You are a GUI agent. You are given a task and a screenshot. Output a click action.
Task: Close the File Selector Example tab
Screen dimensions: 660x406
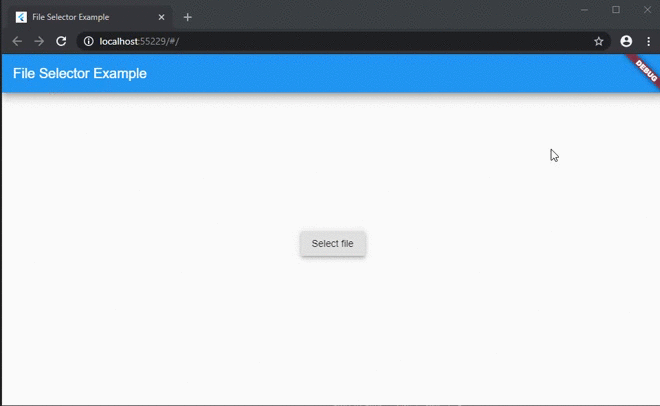(x=161, y=17)
